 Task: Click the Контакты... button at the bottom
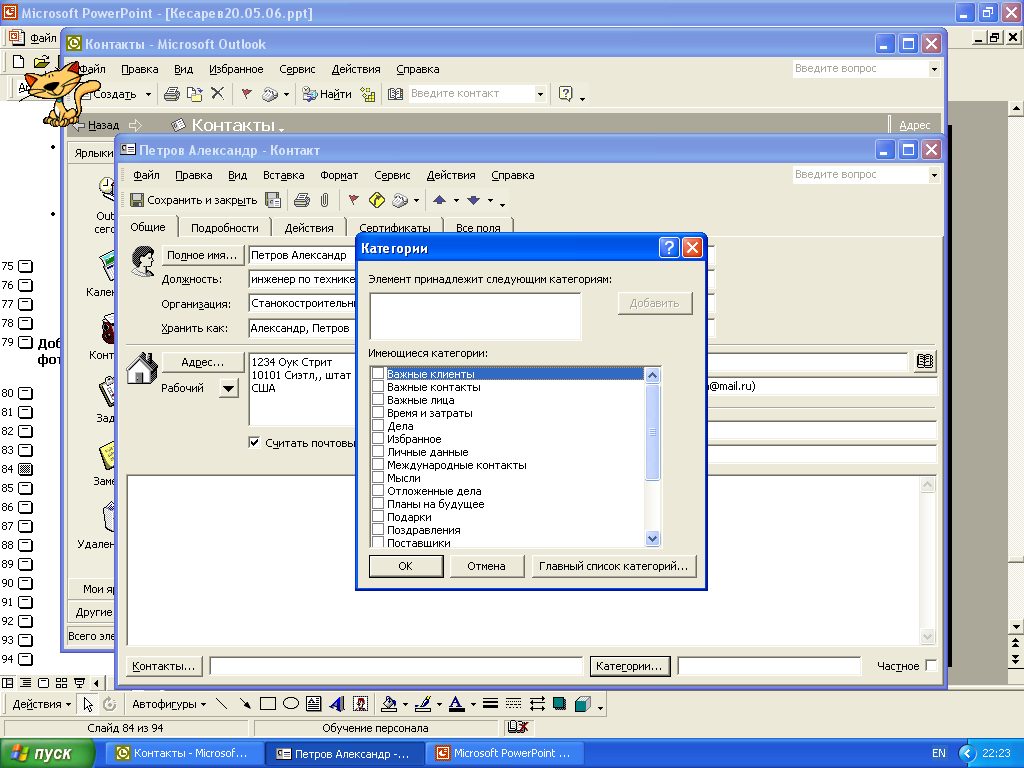pyautogui.click(x=164, y=666)
